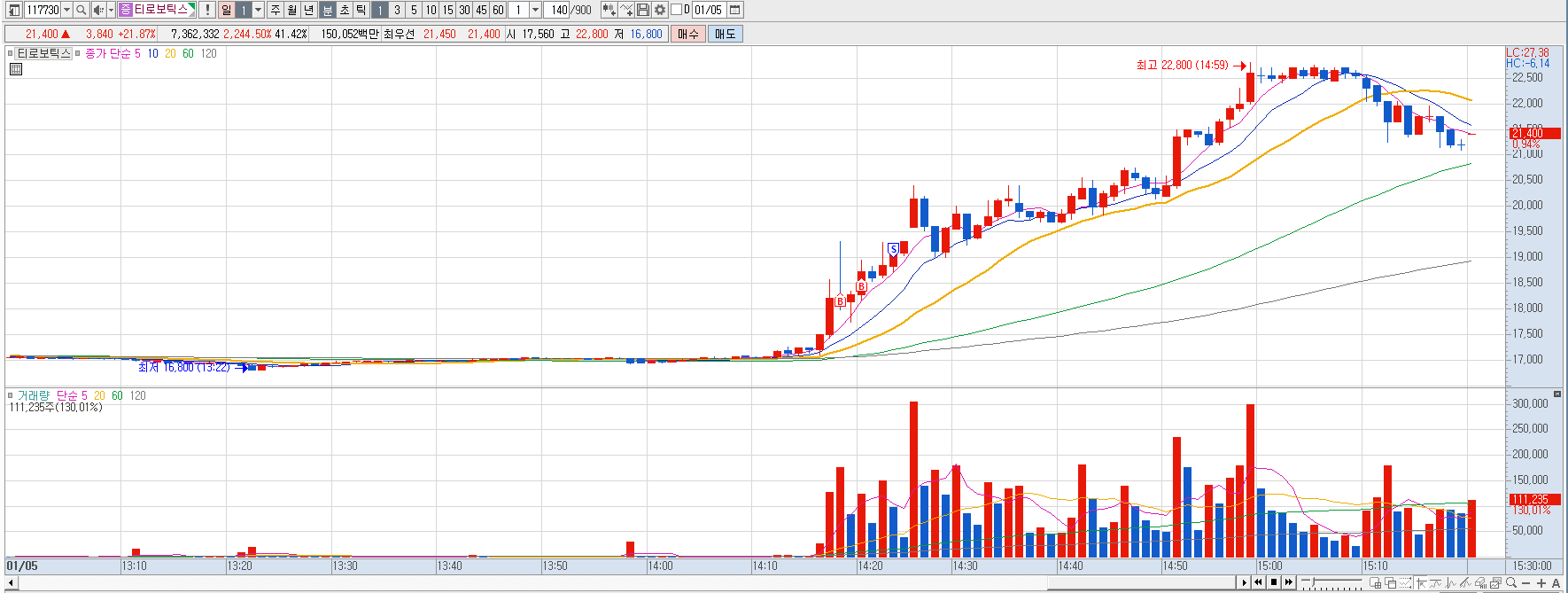Select the 15-minute interval button
The image size is (1568, 593).
(x=447, y=10)
